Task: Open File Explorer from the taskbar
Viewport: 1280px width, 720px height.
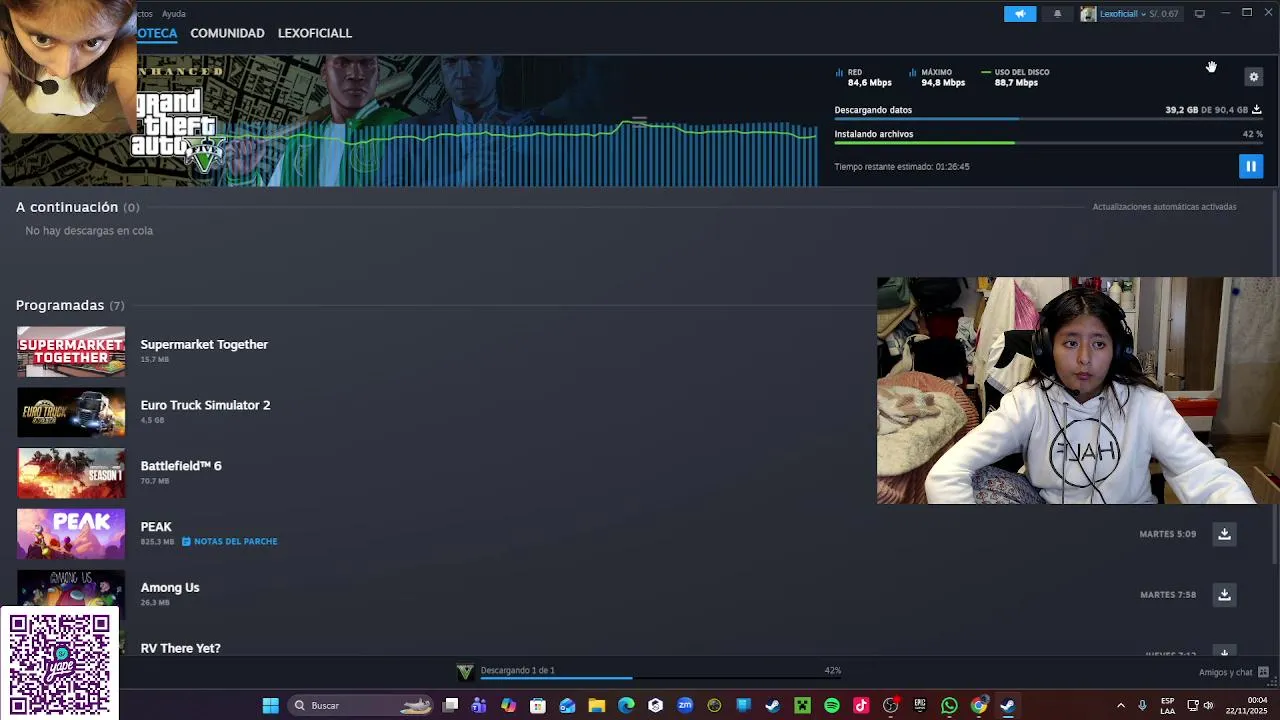Action: point(597,706)
